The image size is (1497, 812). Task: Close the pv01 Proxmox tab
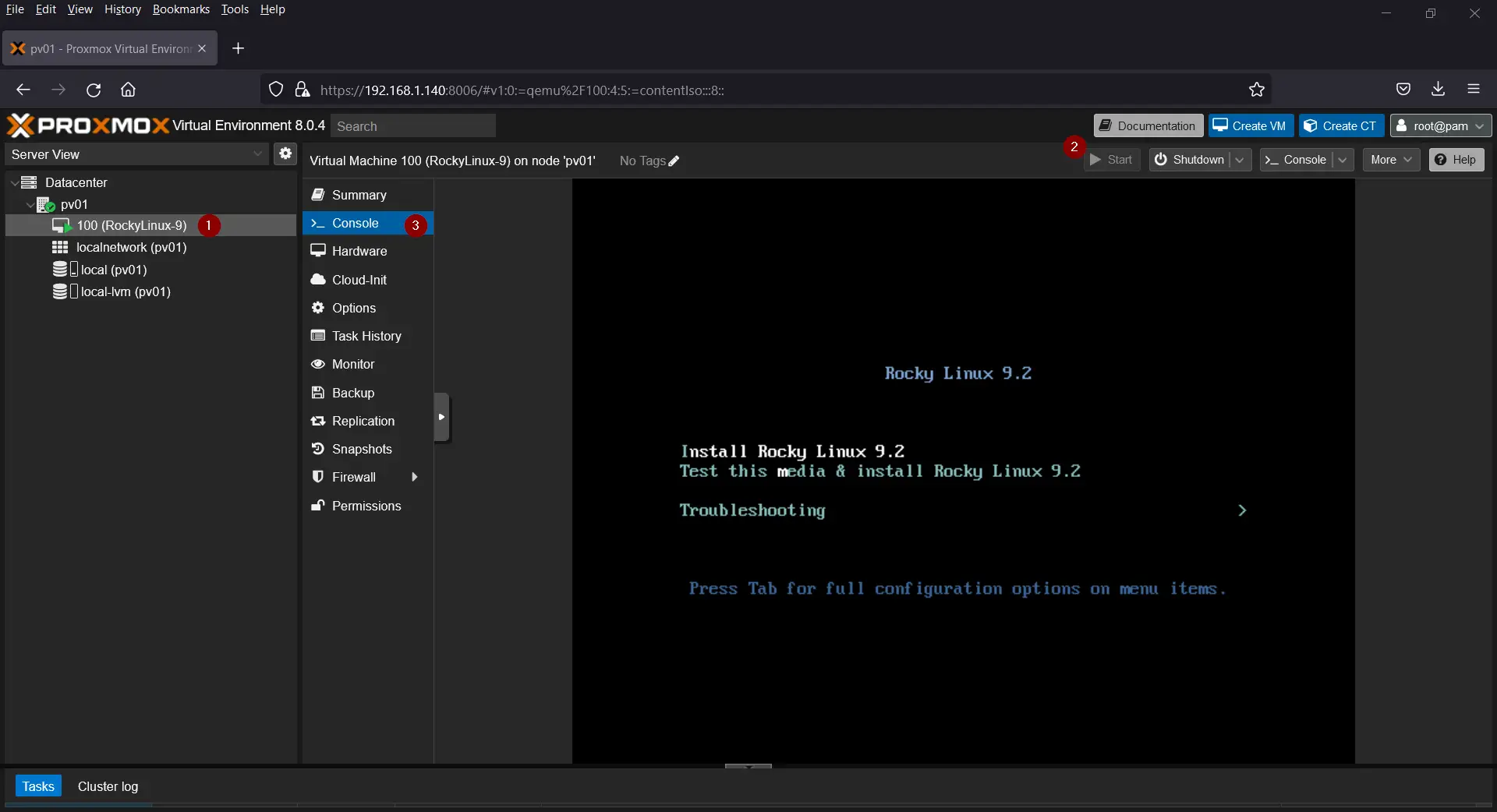pos(202,48)
